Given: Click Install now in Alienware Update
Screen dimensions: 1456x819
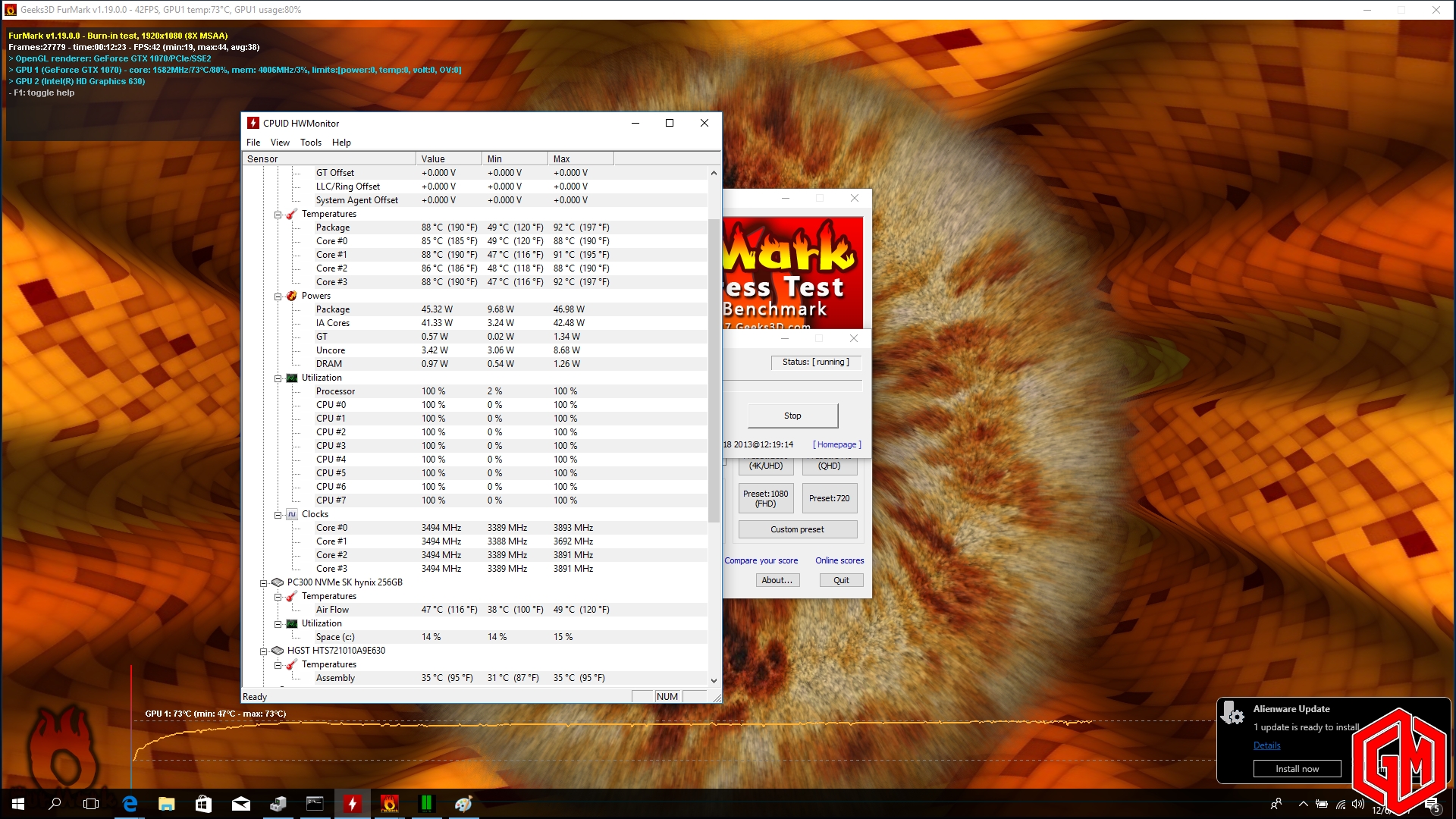Looking at the screenshot, I should point(1297,769).
